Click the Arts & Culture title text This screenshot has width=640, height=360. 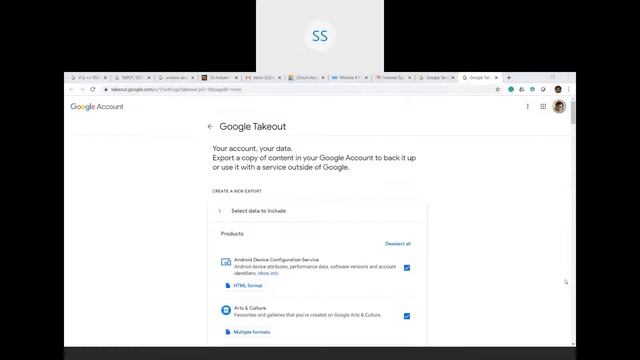pos(250,308)
